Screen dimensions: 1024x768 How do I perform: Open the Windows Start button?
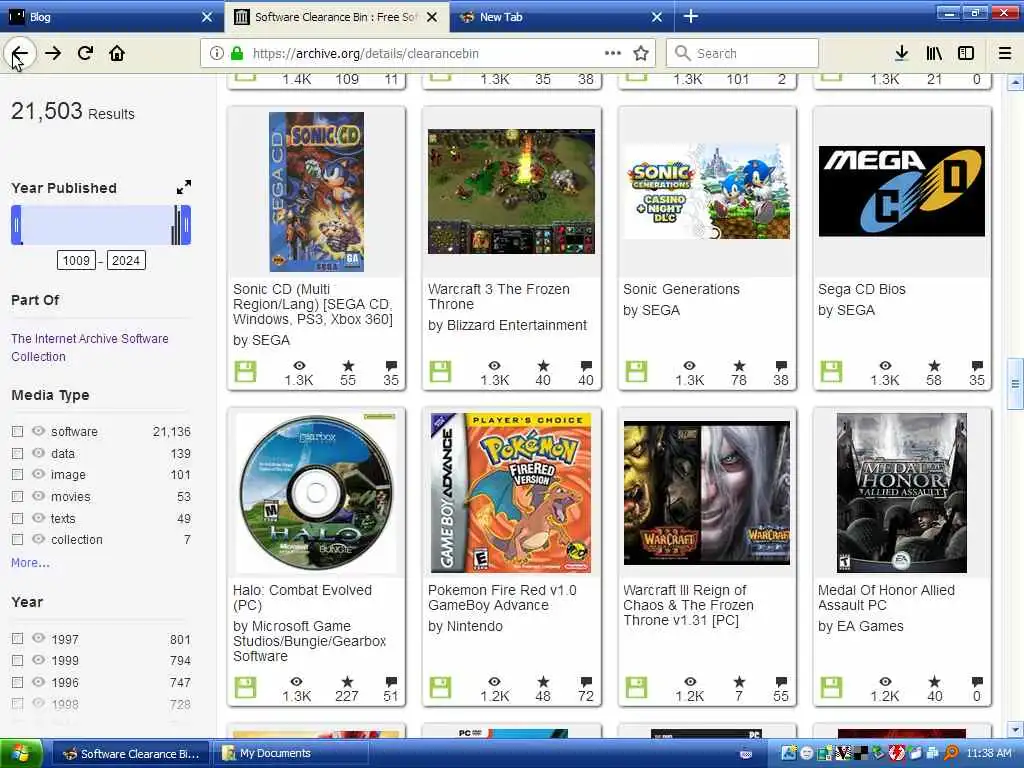(22, 754)
